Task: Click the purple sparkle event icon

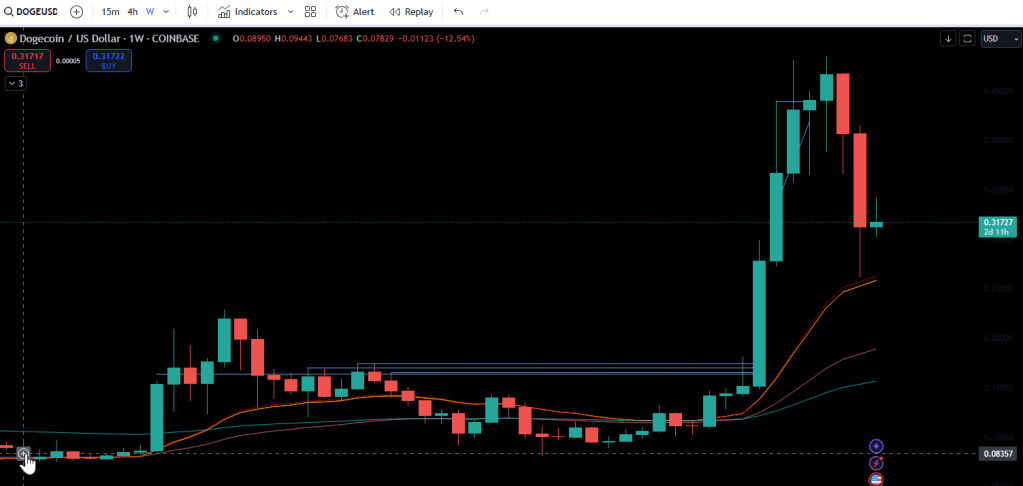Action: click(x=876, y=446)
